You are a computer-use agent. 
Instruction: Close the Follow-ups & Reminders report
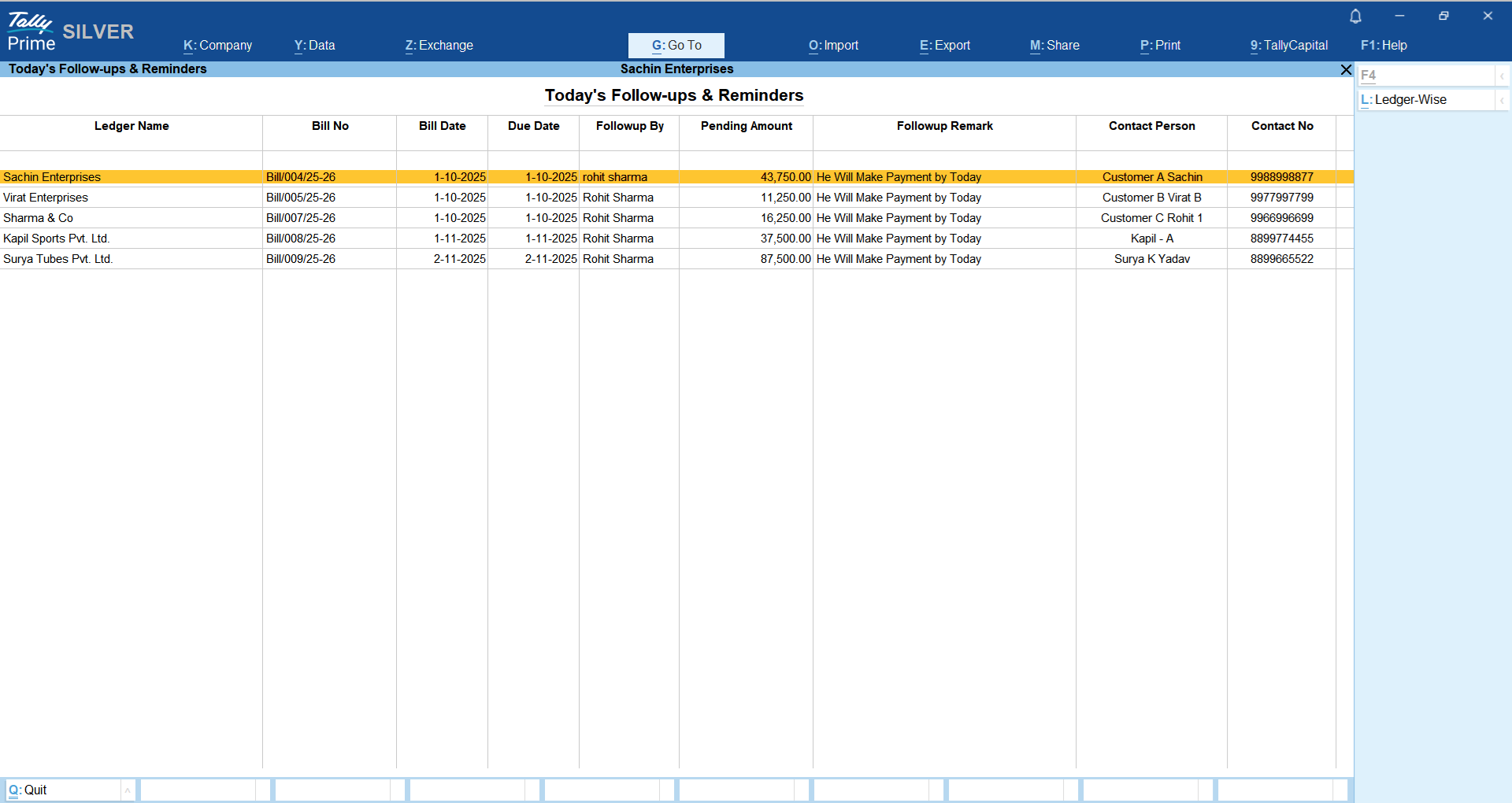coord(1346,70)
